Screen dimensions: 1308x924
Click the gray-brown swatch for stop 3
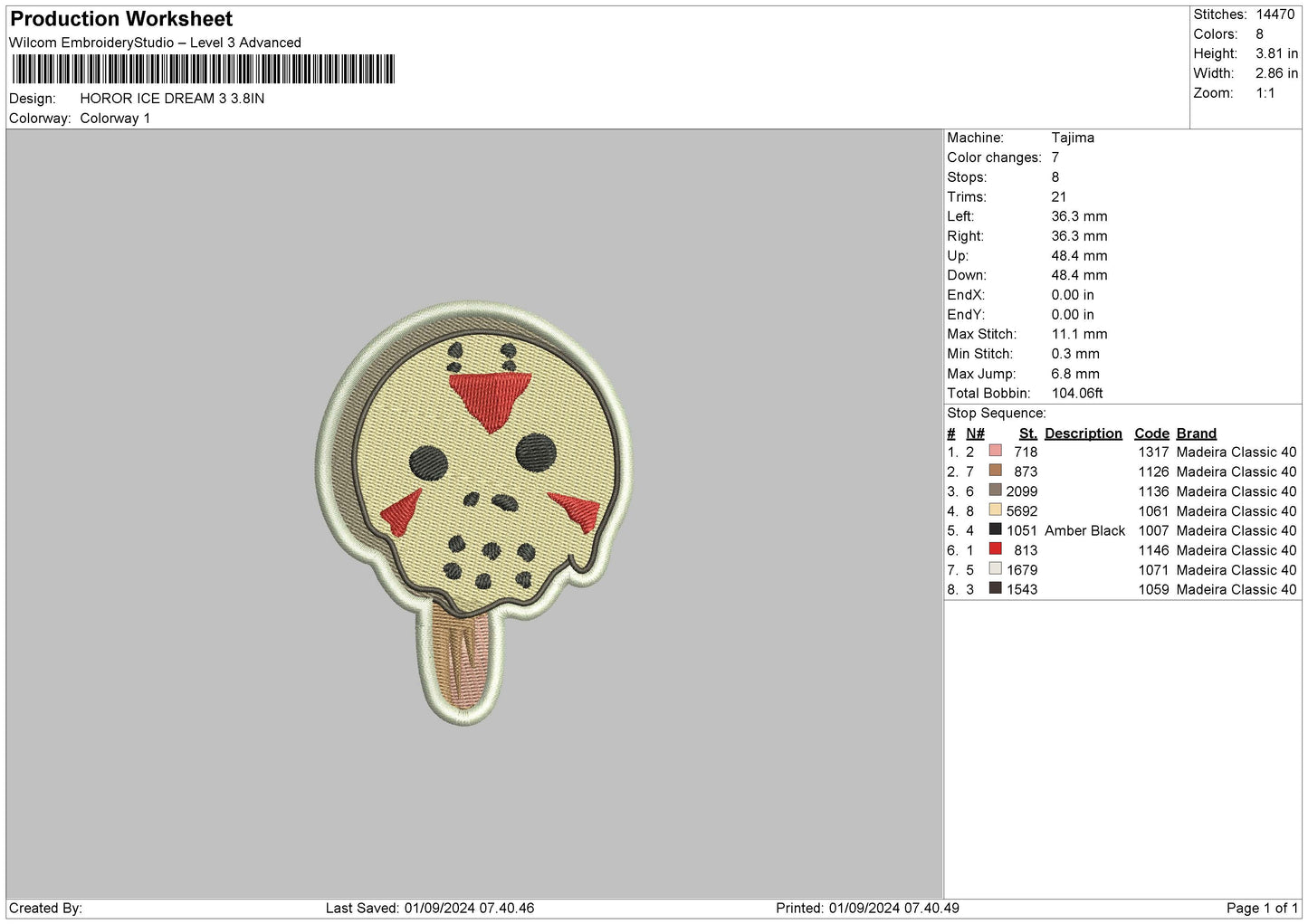(x=996, y=491)
